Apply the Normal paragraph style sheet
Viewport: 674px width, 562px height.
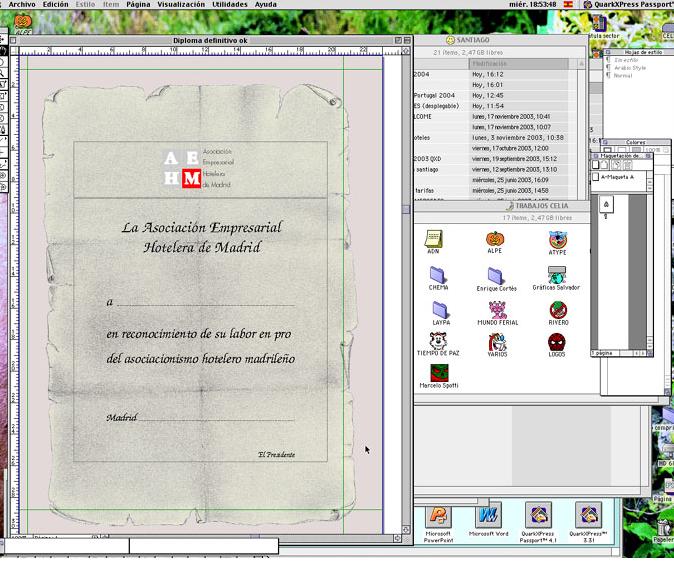tap(623, 76)
